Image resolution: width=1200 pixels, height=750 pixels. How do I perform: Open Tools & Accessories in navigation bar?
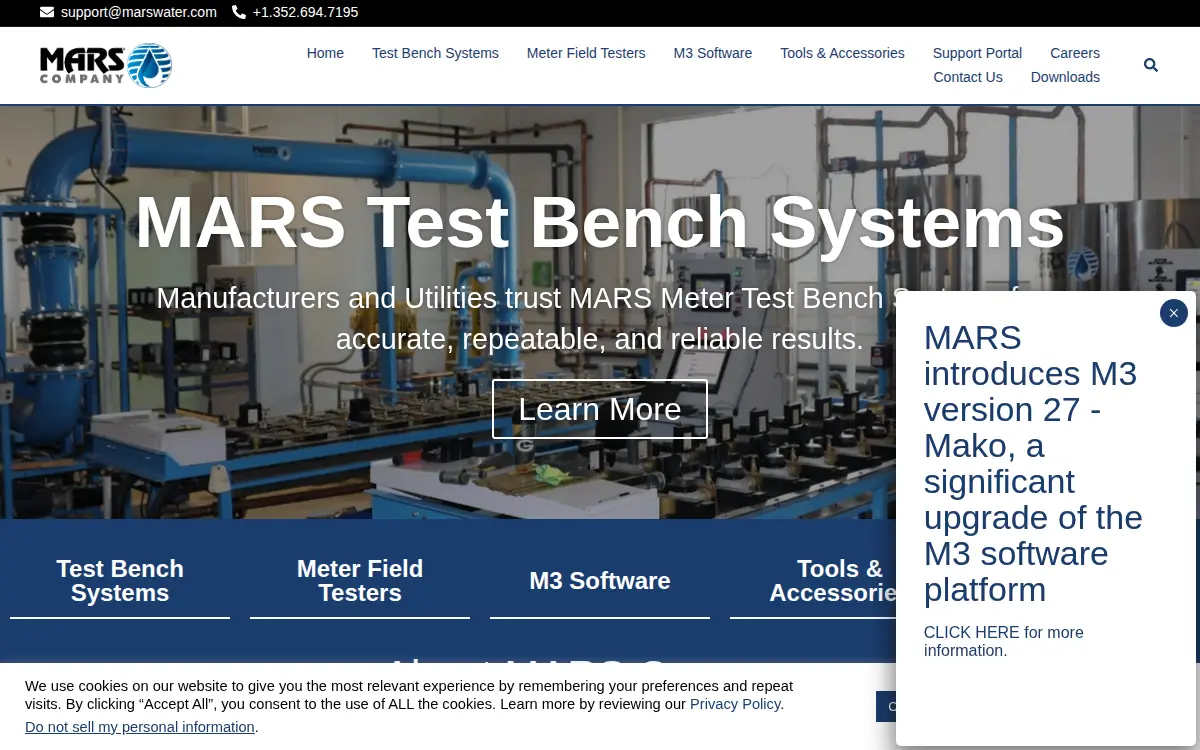[842, 53]
